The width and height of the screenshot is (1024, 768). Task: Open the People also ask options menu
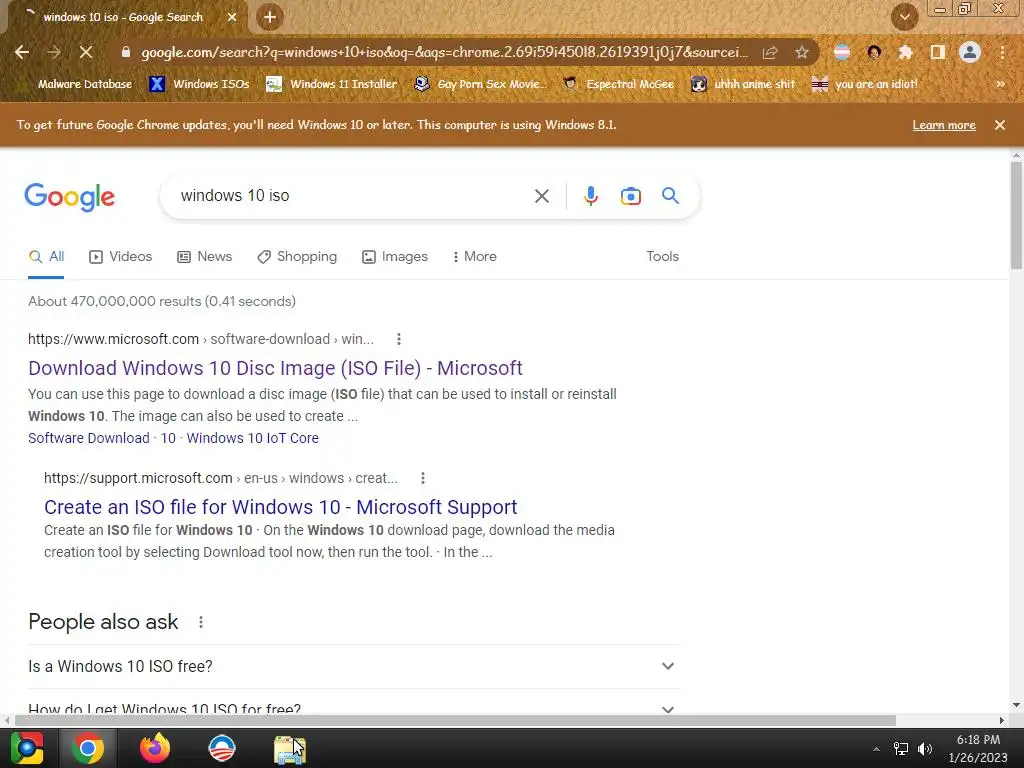click(x=200, y=622)
